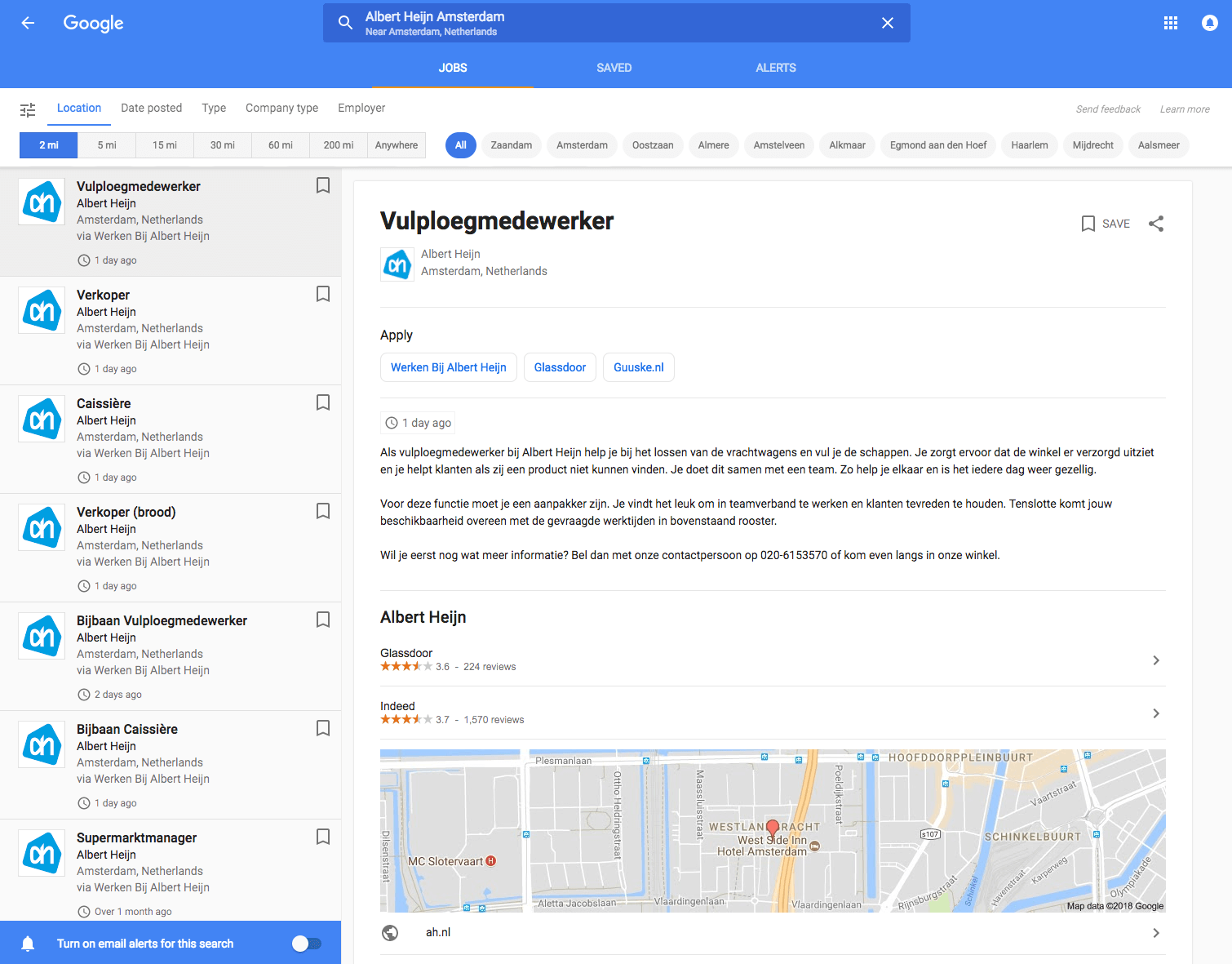Select the JOBS tab
1232x964 pixels.
[453, 68]
